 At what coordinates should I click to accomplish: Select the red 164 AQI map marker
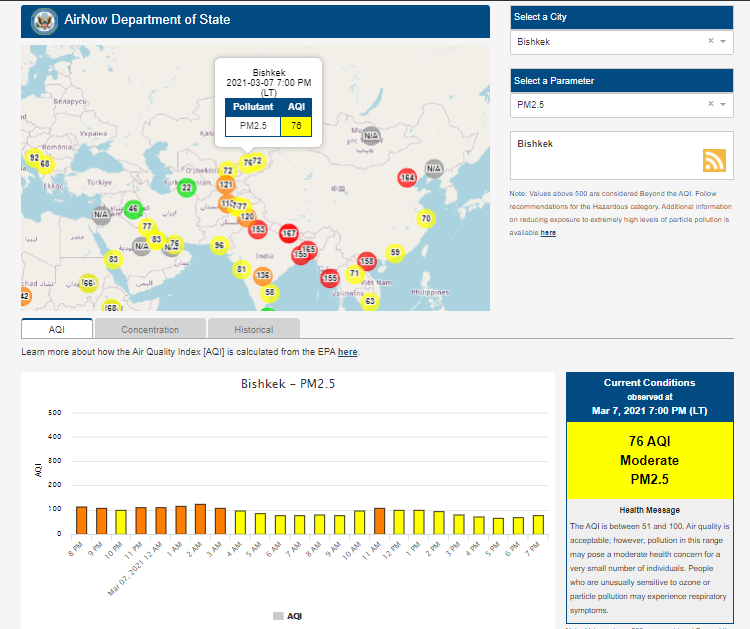point(407,177)
